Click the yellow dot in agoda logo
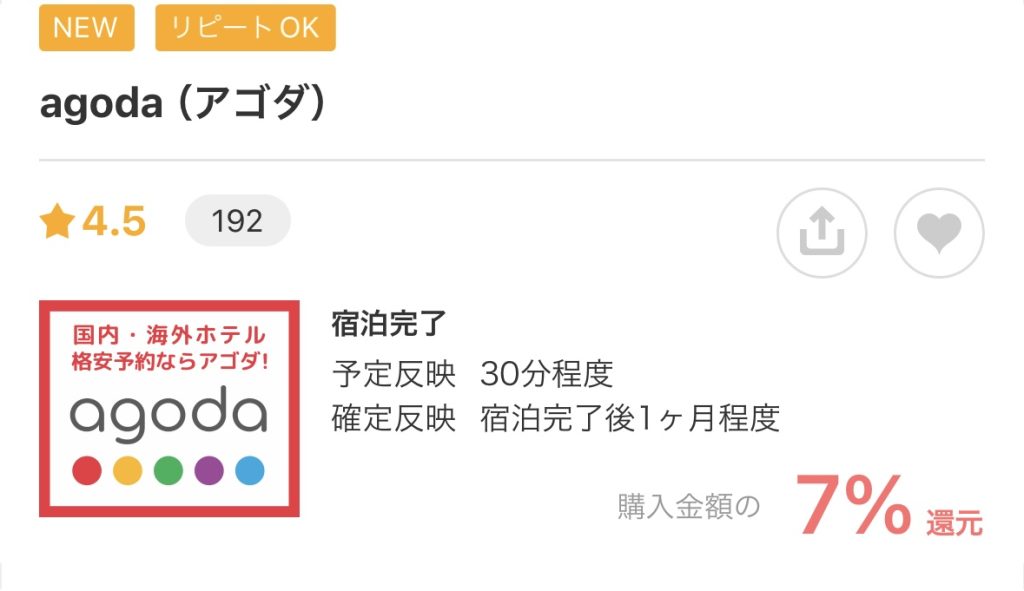1024x591 pixels. pyautogui.click(x=128, y=470)
